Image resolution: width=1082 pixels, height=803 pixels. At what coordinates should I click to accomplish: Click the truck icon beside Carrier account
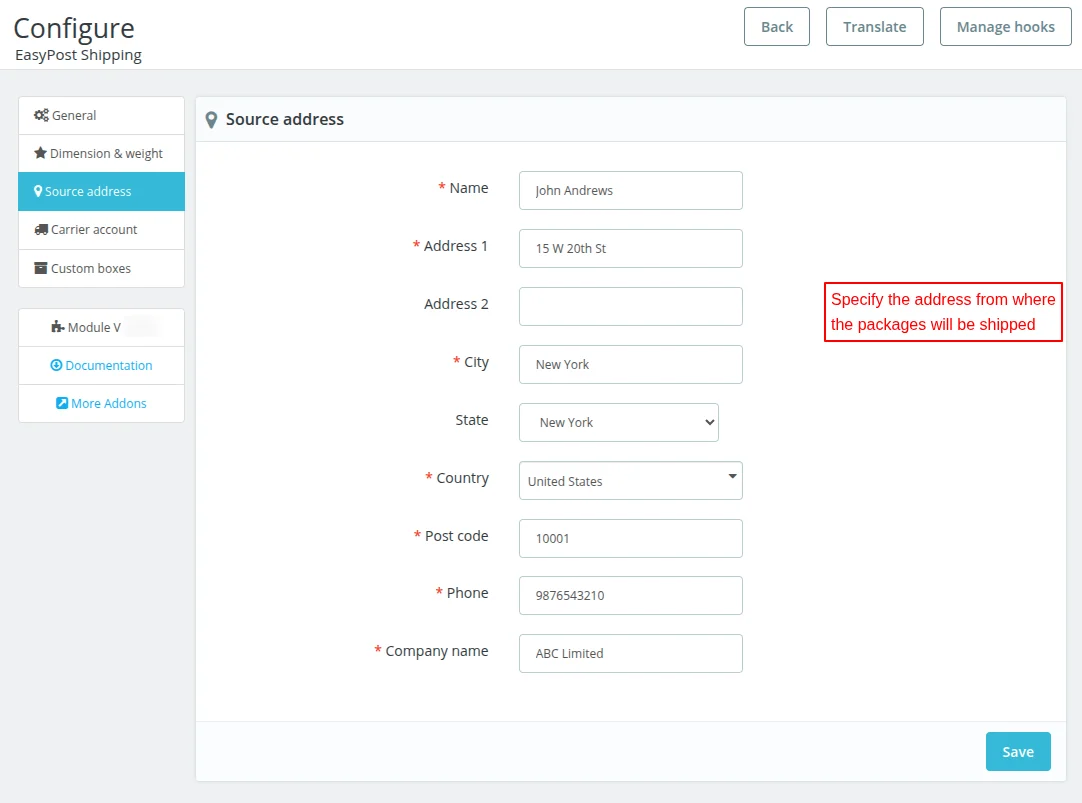[x=41, y=229]
